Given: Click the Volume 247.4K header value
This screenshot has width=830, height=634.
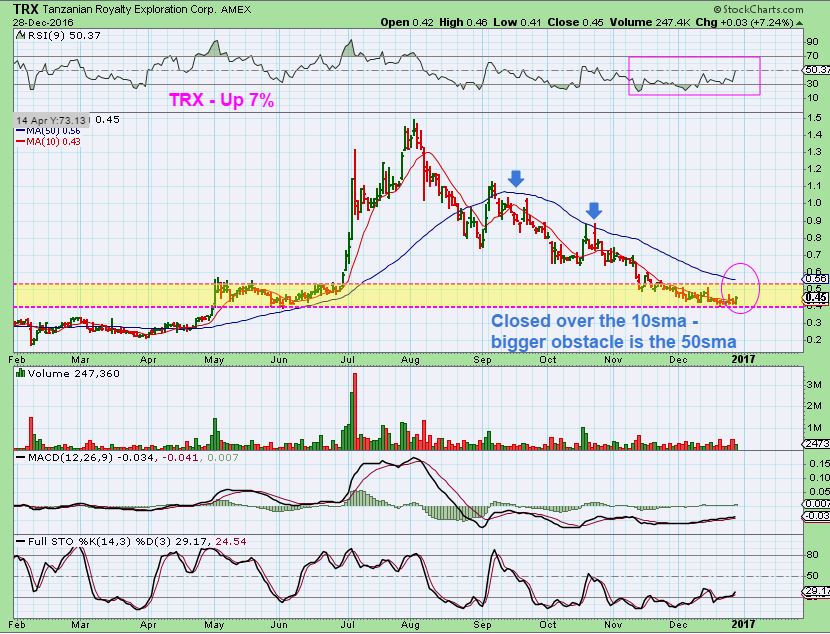Looking at the screenshot, I should coord(650,22).
